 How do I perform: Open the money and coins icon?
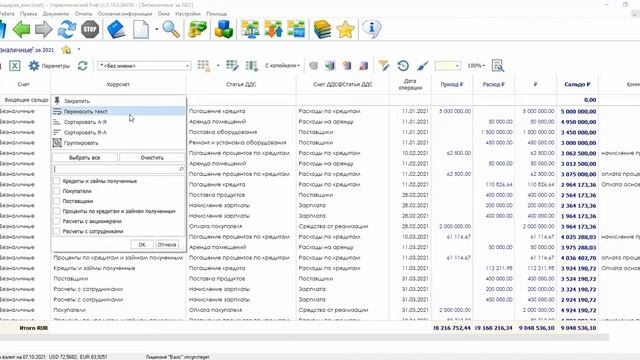(198, 29)
